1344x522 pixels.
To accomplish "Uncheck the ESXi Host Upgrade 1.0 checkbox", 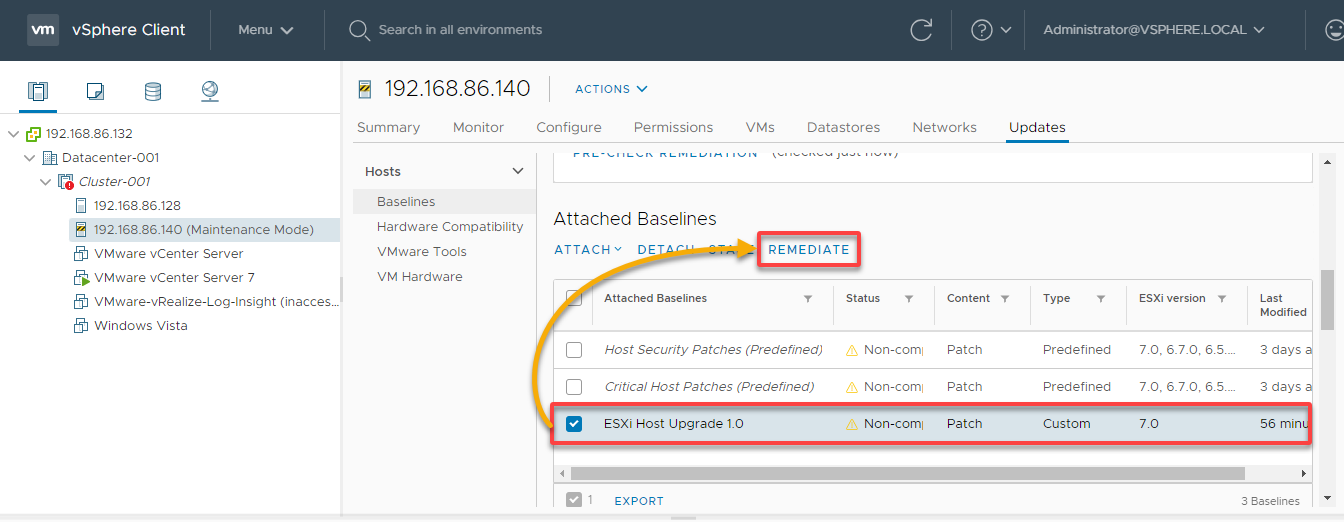I will (x=574, y=424).
